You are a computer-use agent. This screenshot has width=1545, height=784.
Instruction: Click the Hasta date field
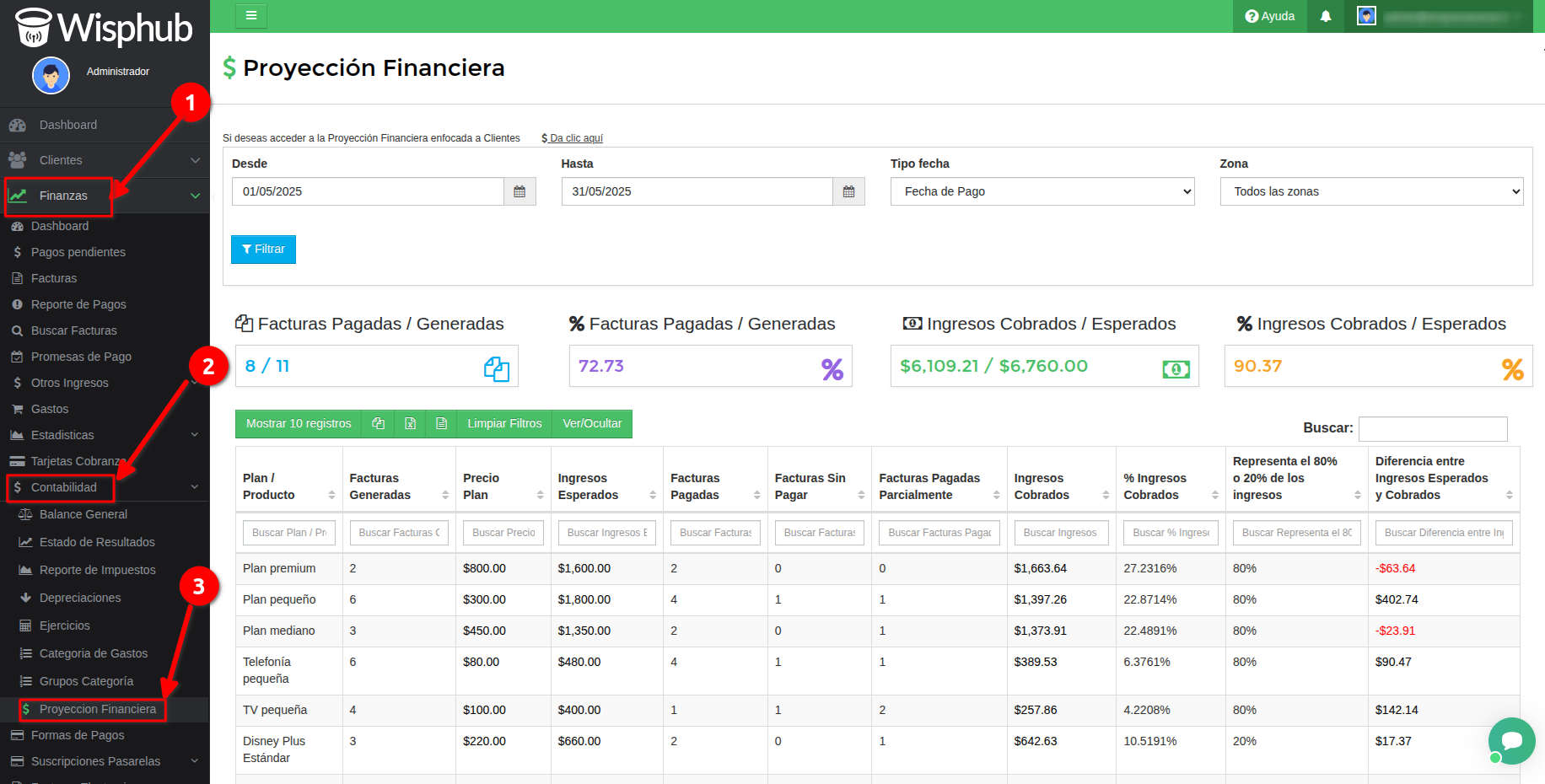(697, 191)
